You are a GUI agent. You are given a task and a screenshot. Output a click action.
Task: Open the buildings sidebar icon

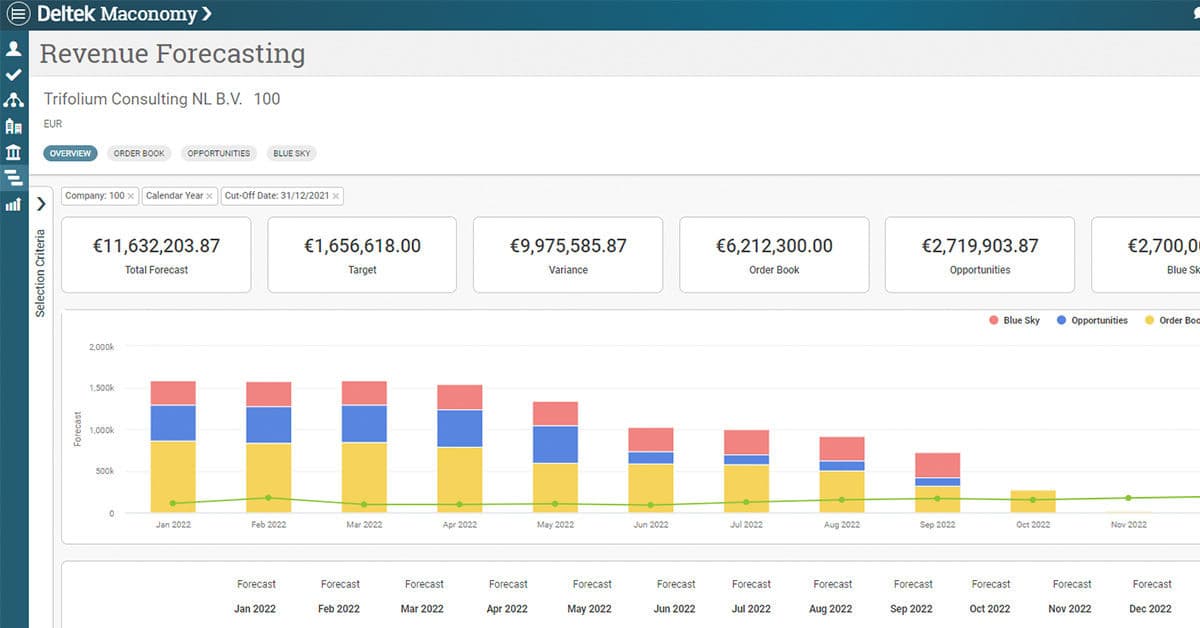click(14, 126)
